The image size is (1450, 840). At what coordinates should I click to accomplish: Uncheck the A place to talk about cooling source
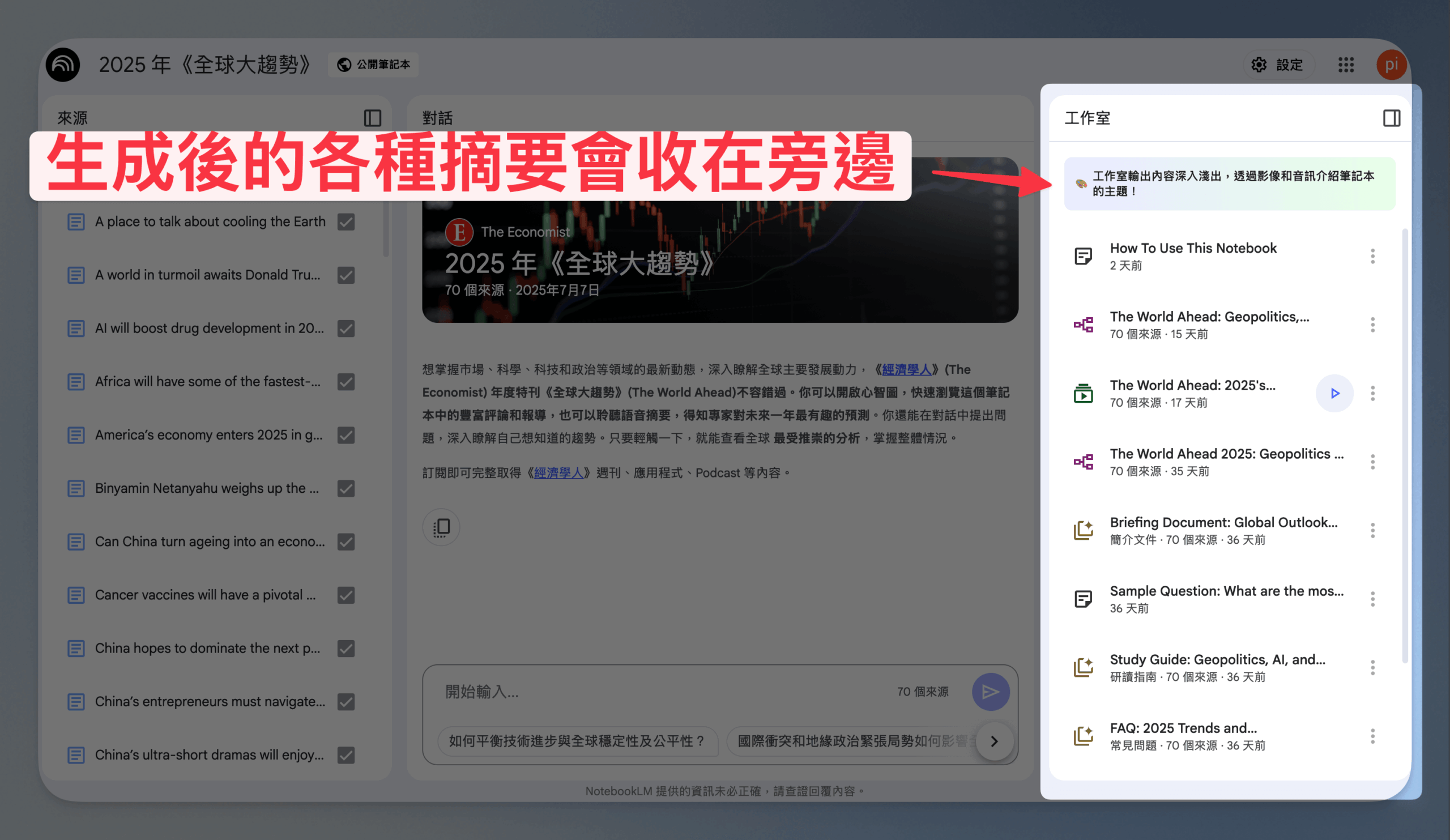point(346,222)
